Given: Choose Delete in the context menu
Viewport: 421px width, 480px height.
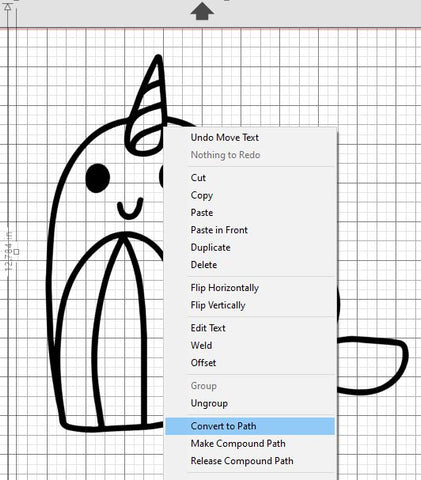Looking at the screenshot, I should (250, 265).
